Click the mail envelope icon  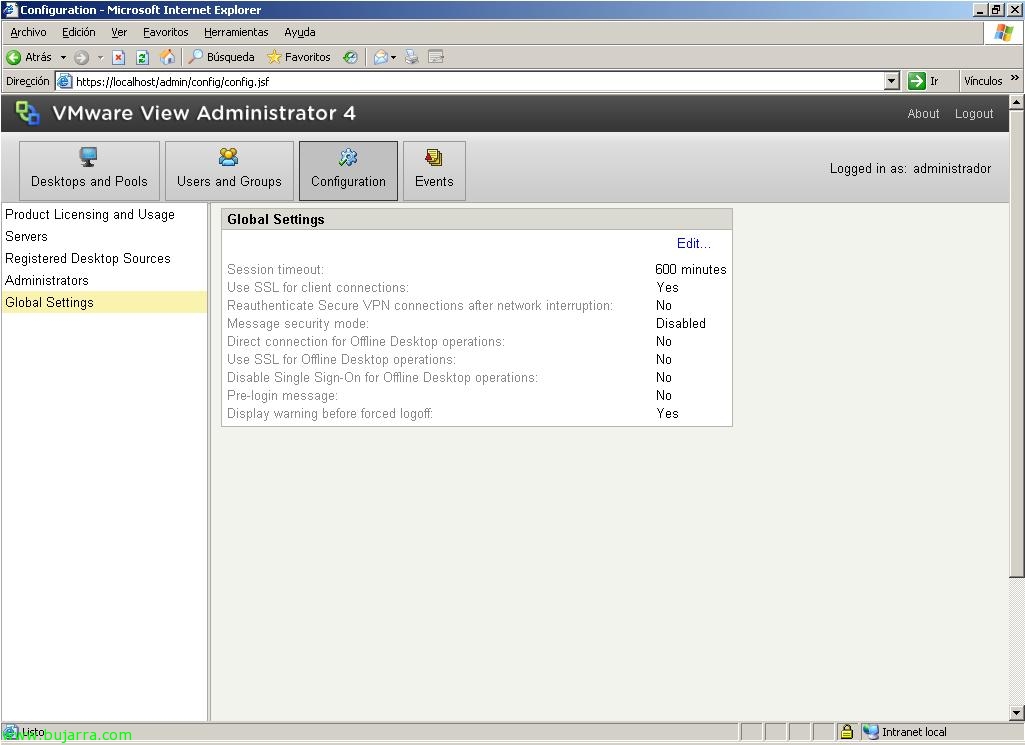[x=380, y=58]
